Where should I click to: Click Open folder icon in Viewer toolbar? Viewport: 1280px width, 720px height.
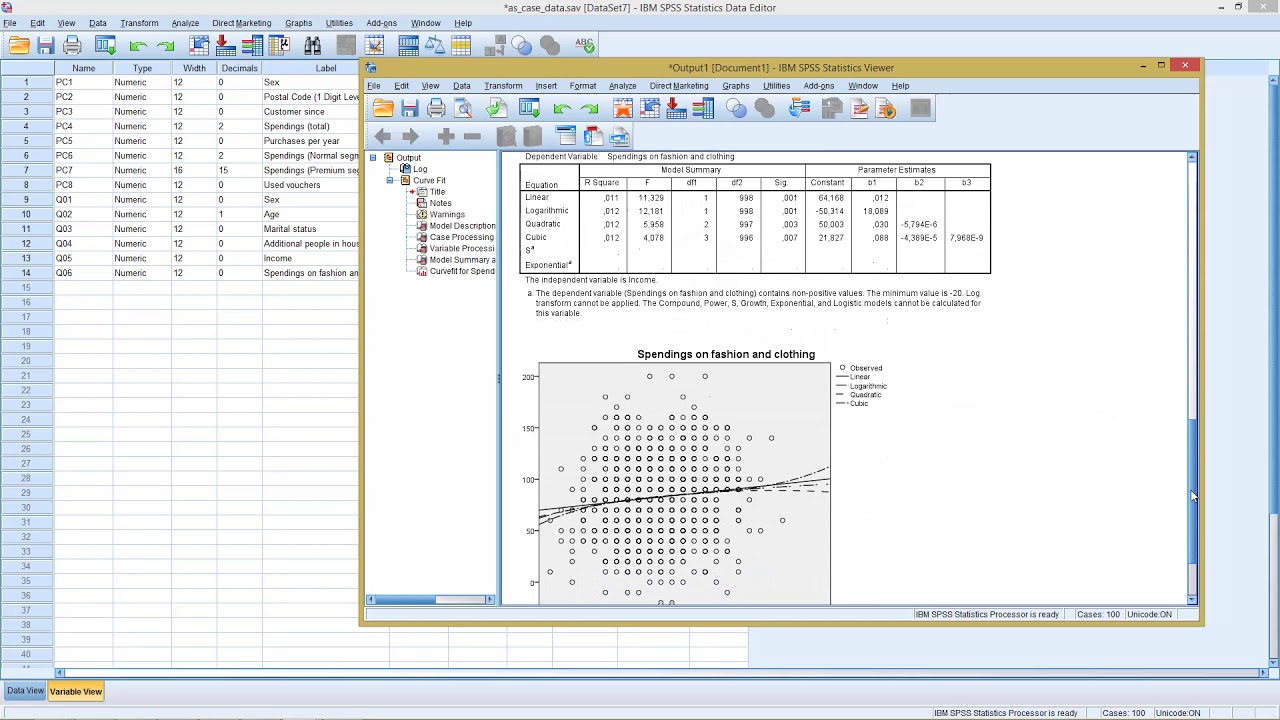pyautogui.click(x=383, y=108)
